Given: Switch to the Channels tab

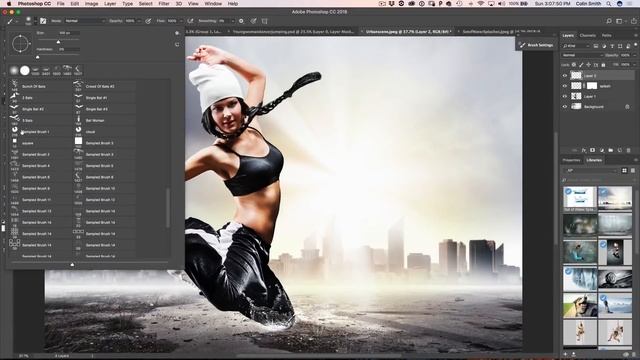Looking at the screenshot, I should pos(588,36).
